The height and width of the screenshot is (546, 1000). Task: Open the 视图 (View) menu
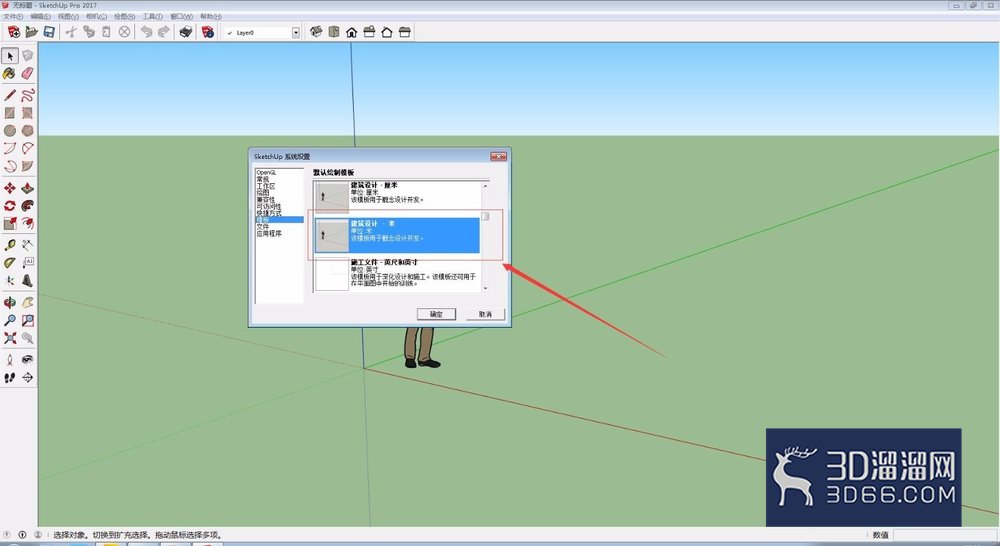[68, 17]
